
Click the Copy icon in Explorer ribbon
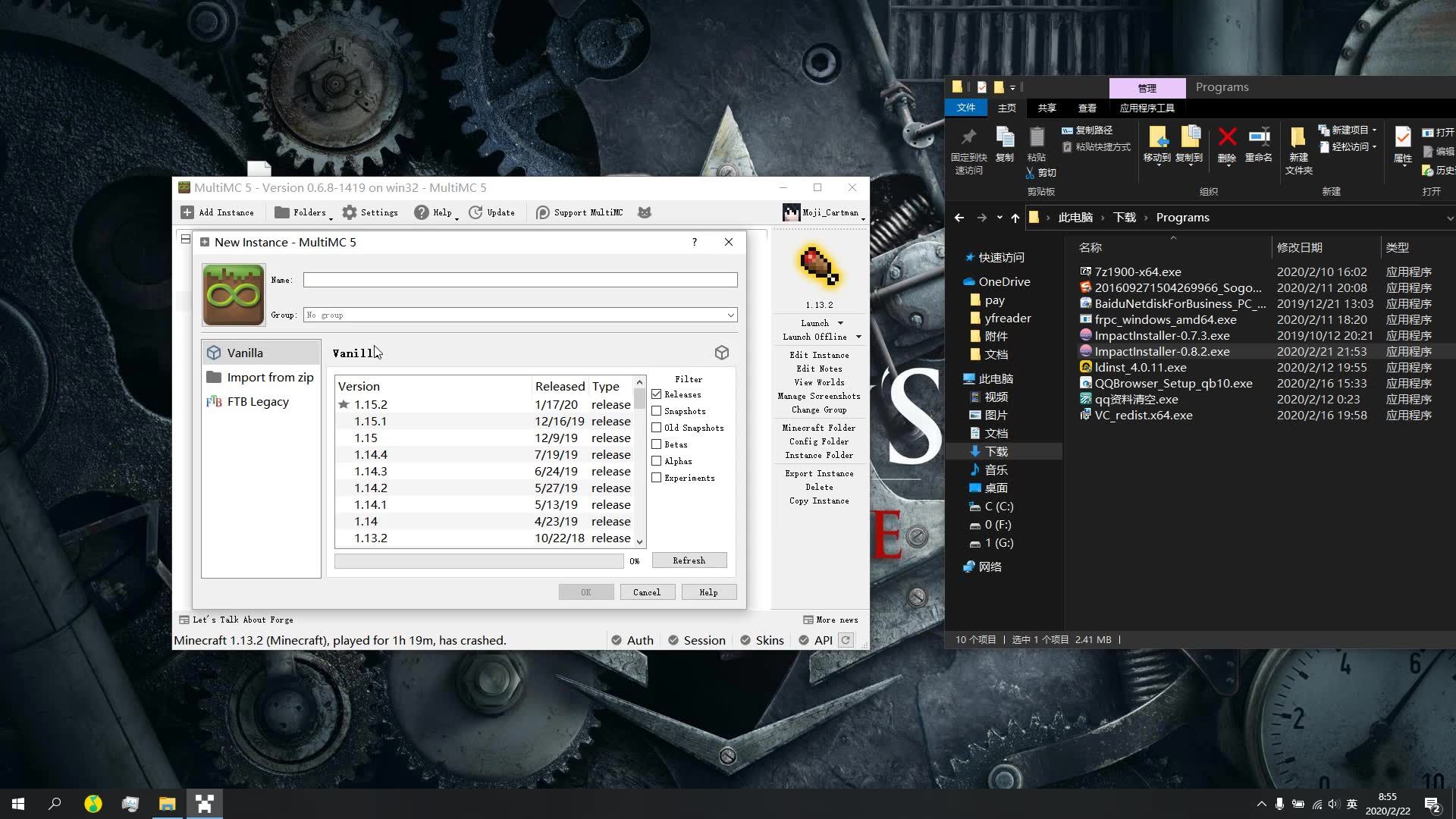[1005, 137]
